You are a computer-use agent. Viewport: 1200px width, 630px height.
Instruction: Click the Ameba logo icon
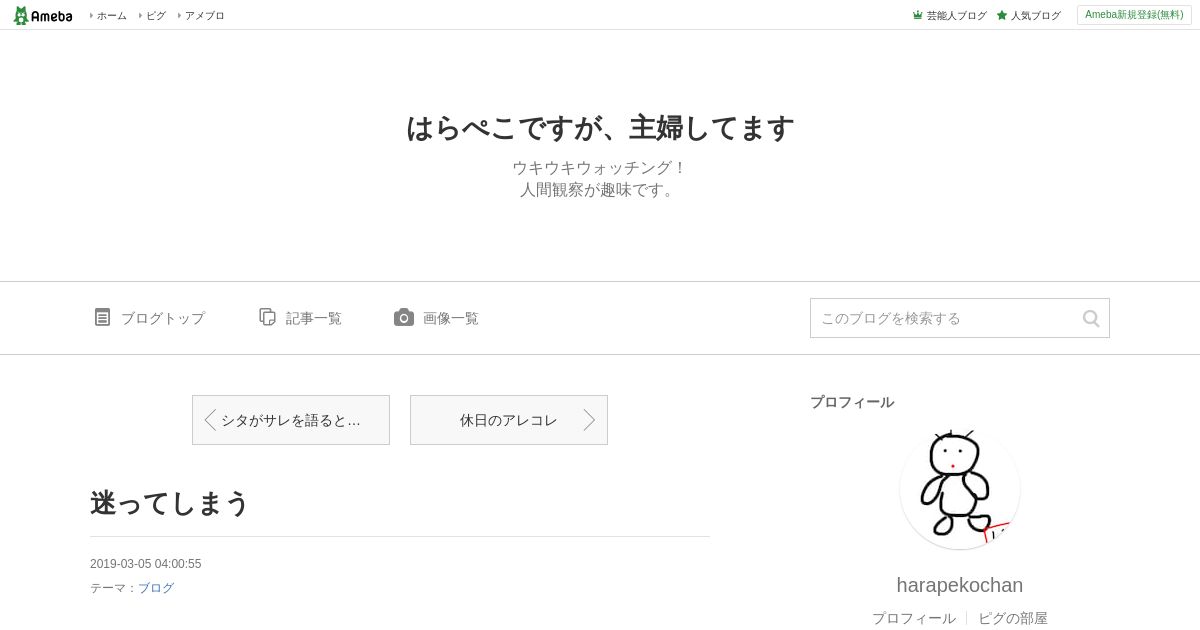coord(43,15)
